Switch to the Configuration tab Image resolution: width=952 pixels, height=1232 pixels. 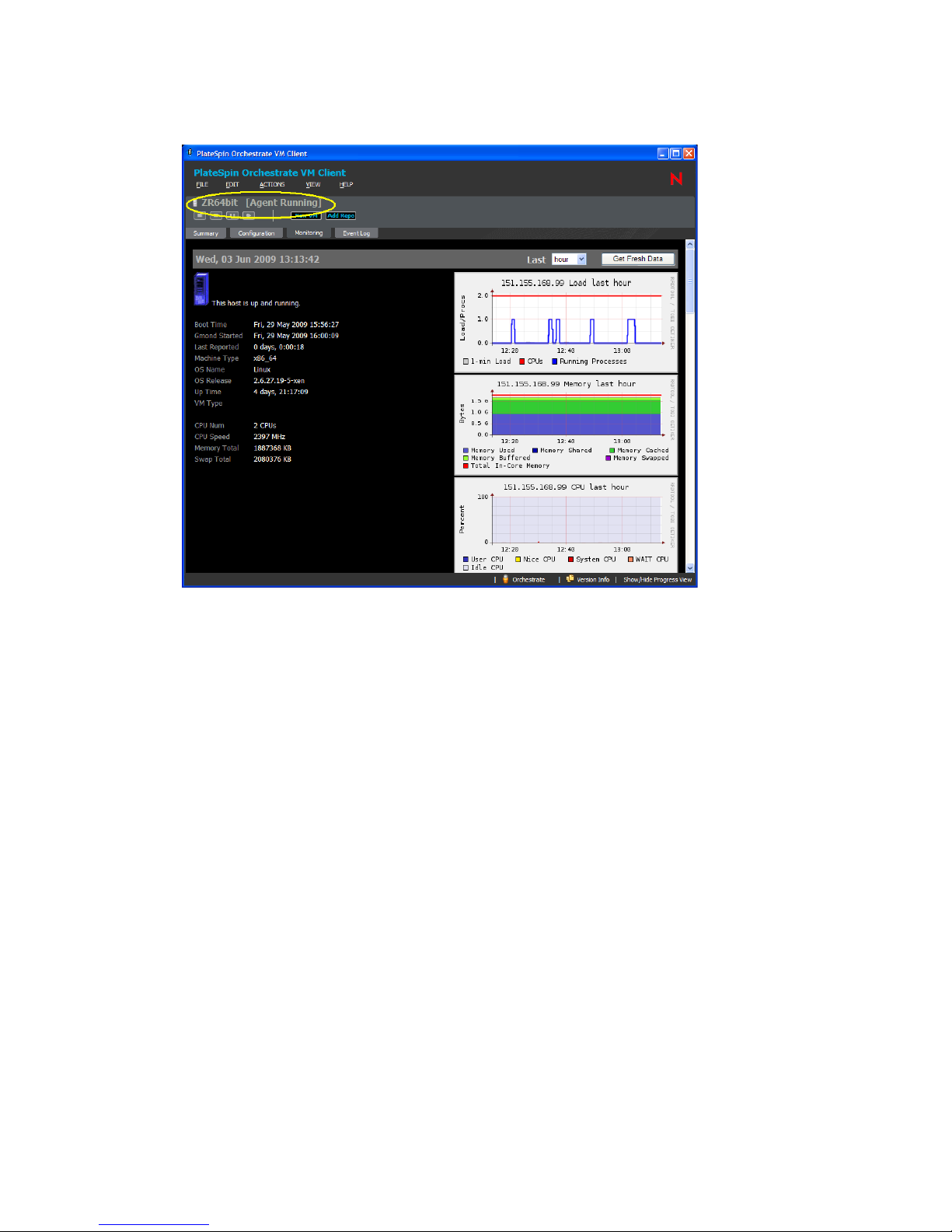(x=256, y=233)
